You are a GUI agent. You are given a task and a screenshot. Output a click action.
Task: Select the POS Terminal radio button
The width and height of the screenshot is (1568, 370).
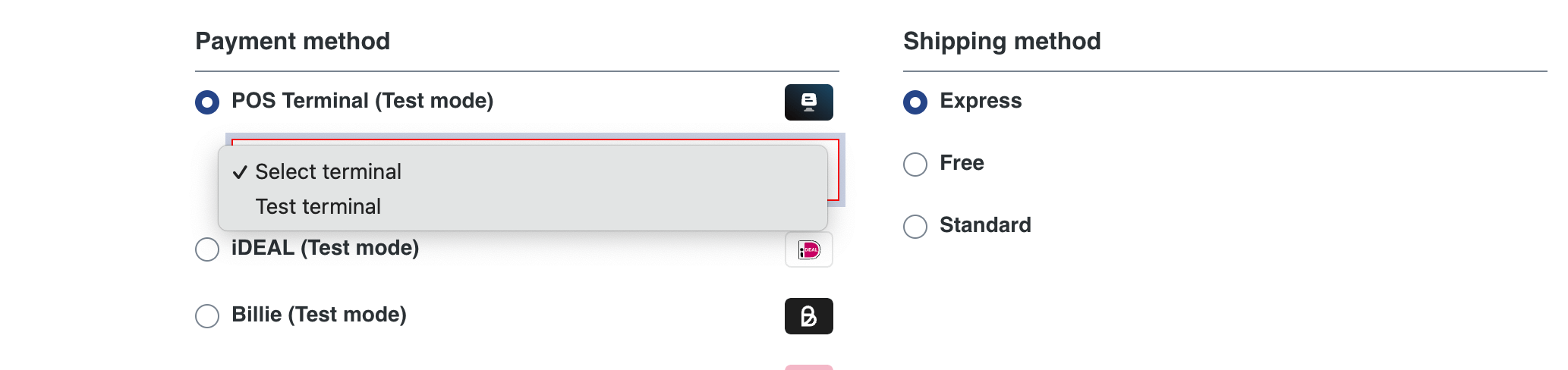click(207, 102)
